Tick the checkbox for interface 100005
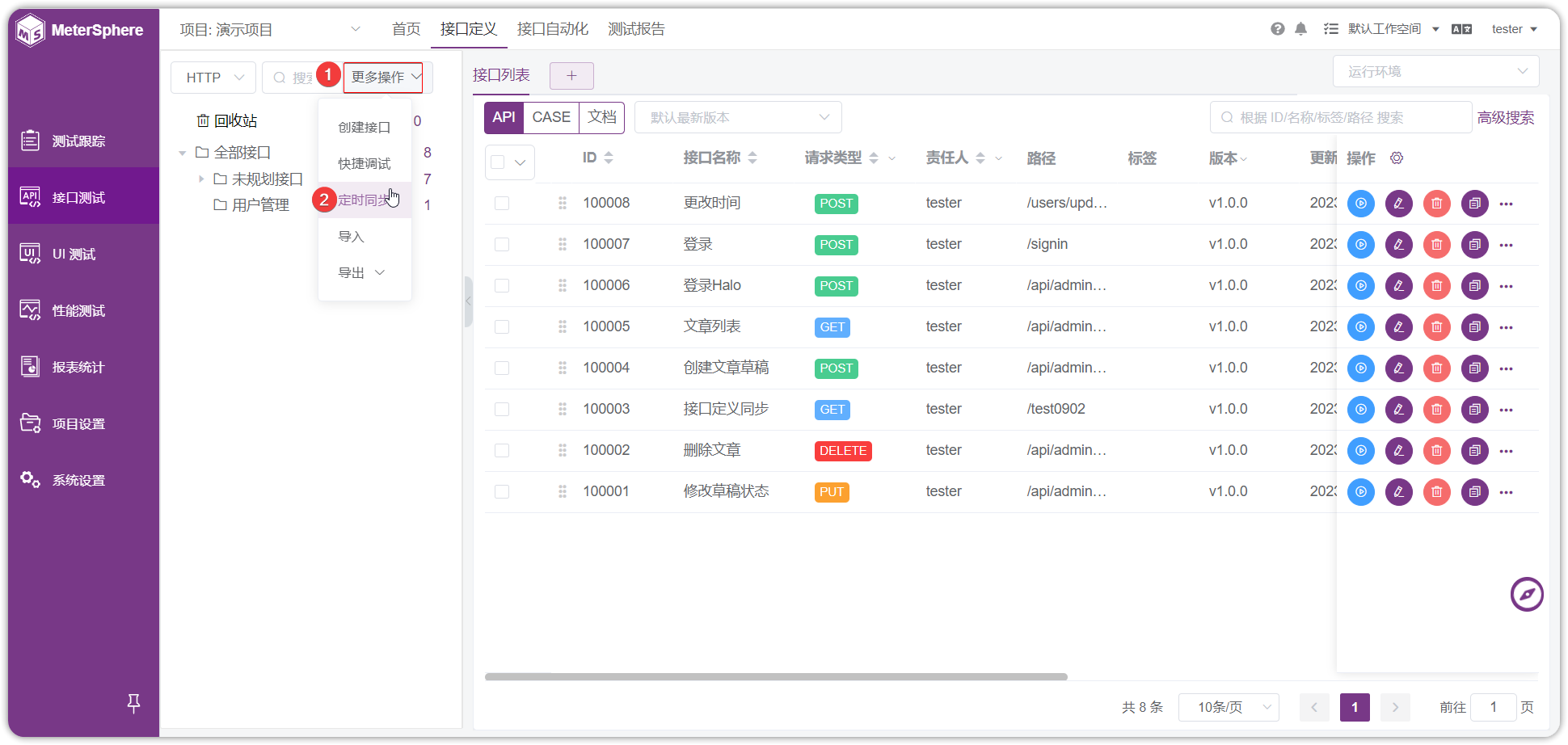This screenshot has width=1568, height=745. point(502,327)
